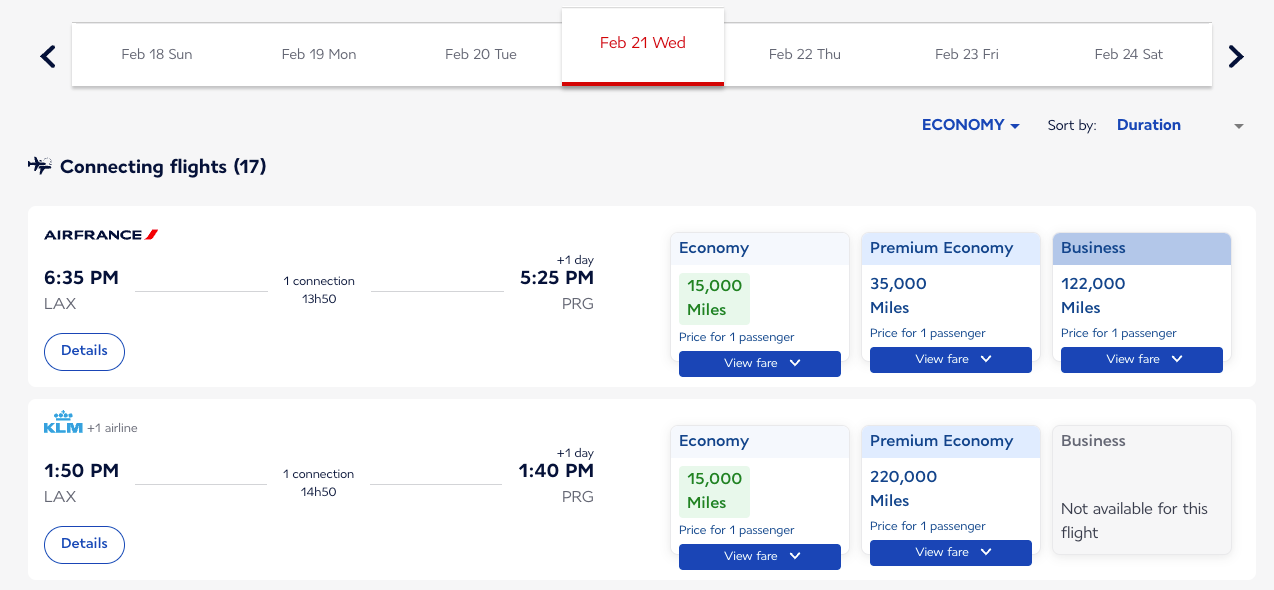Click the airplane icon beside Connecting flights

[39, 166]
